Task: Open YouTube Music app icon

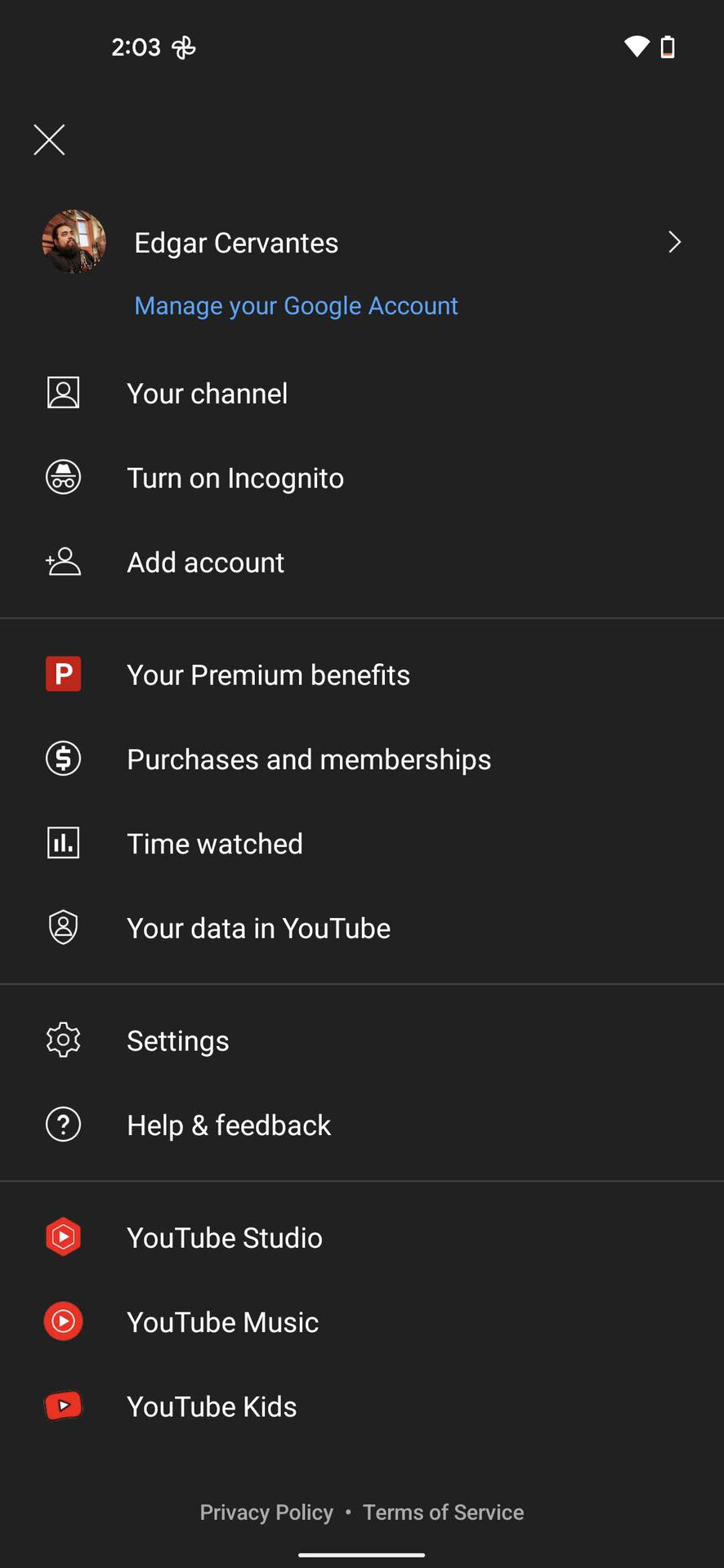Action: pyautogui.click(x=63, y=1321)
